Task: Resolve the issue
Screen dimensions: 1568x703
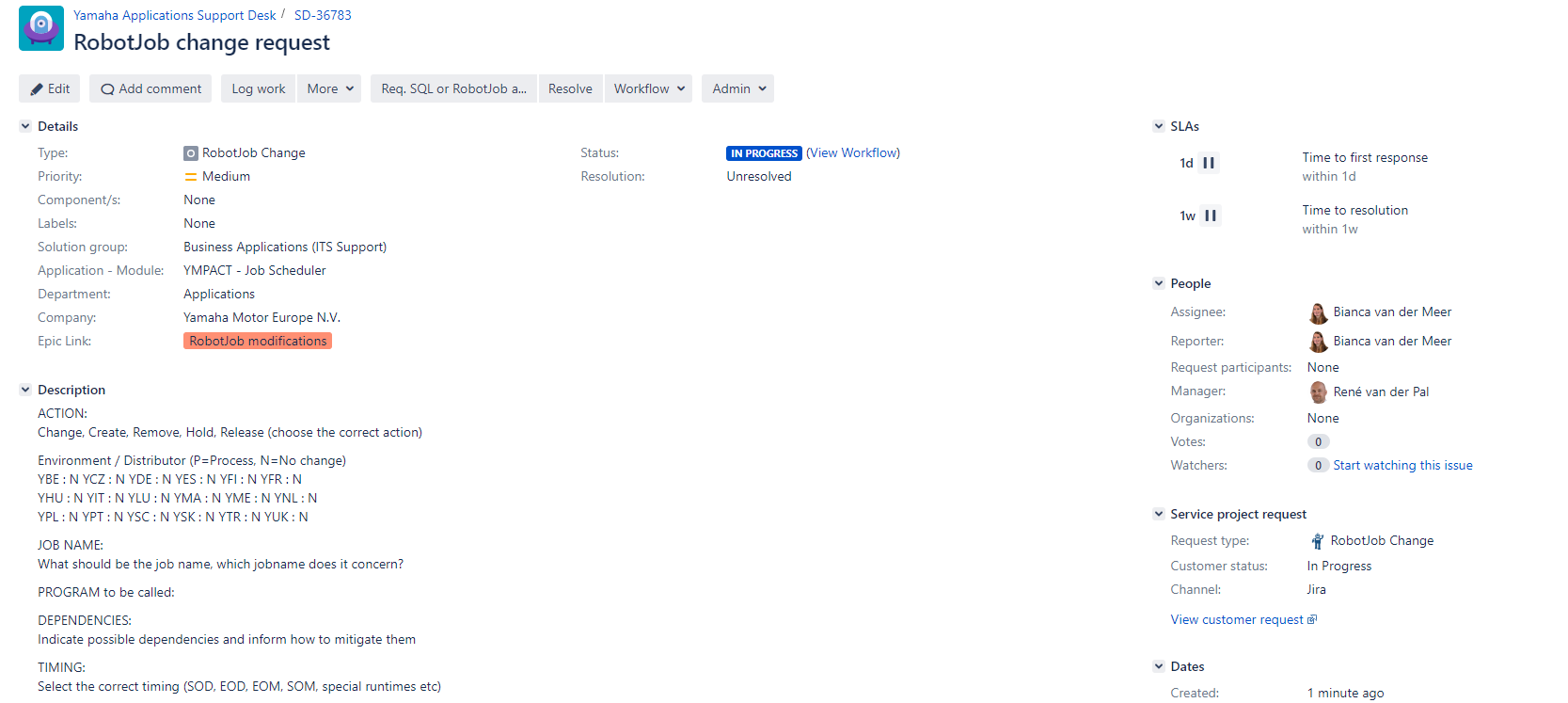Action: tap(570, 88)
